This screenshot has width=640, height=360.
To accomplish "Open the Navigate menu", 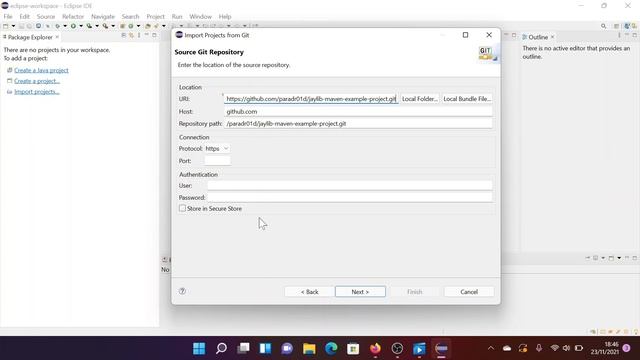I will tap(103, 16).
